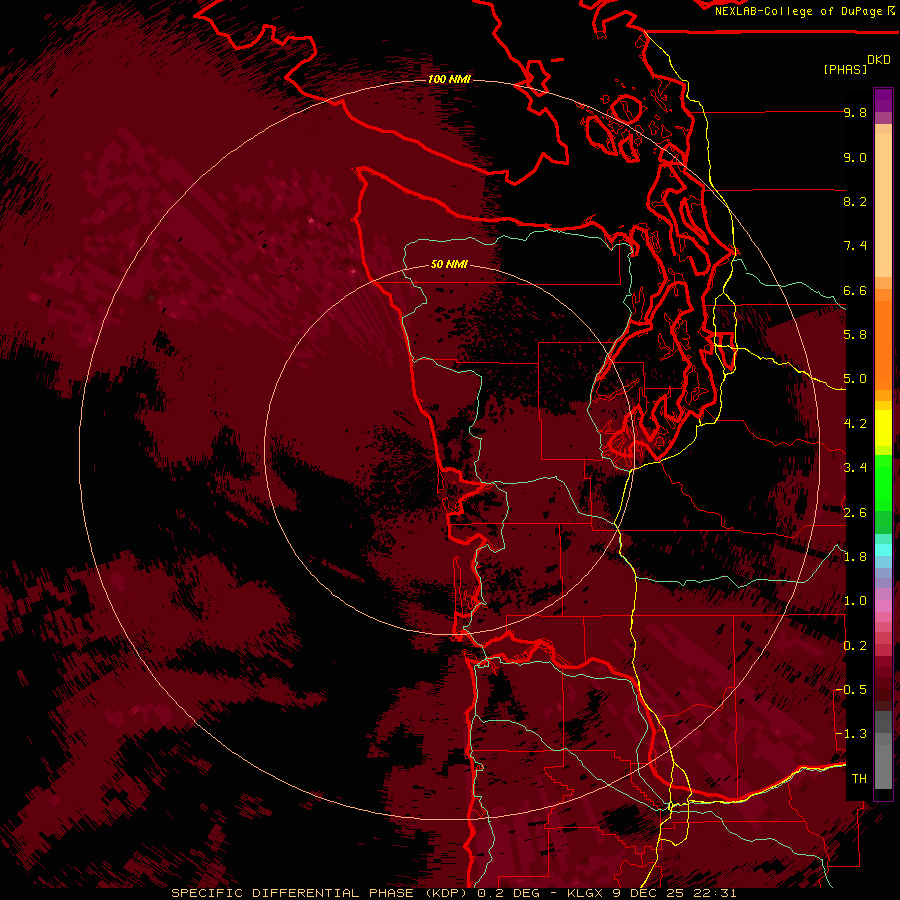Click the "0.2 DEG" elevation text

(507, 893)
